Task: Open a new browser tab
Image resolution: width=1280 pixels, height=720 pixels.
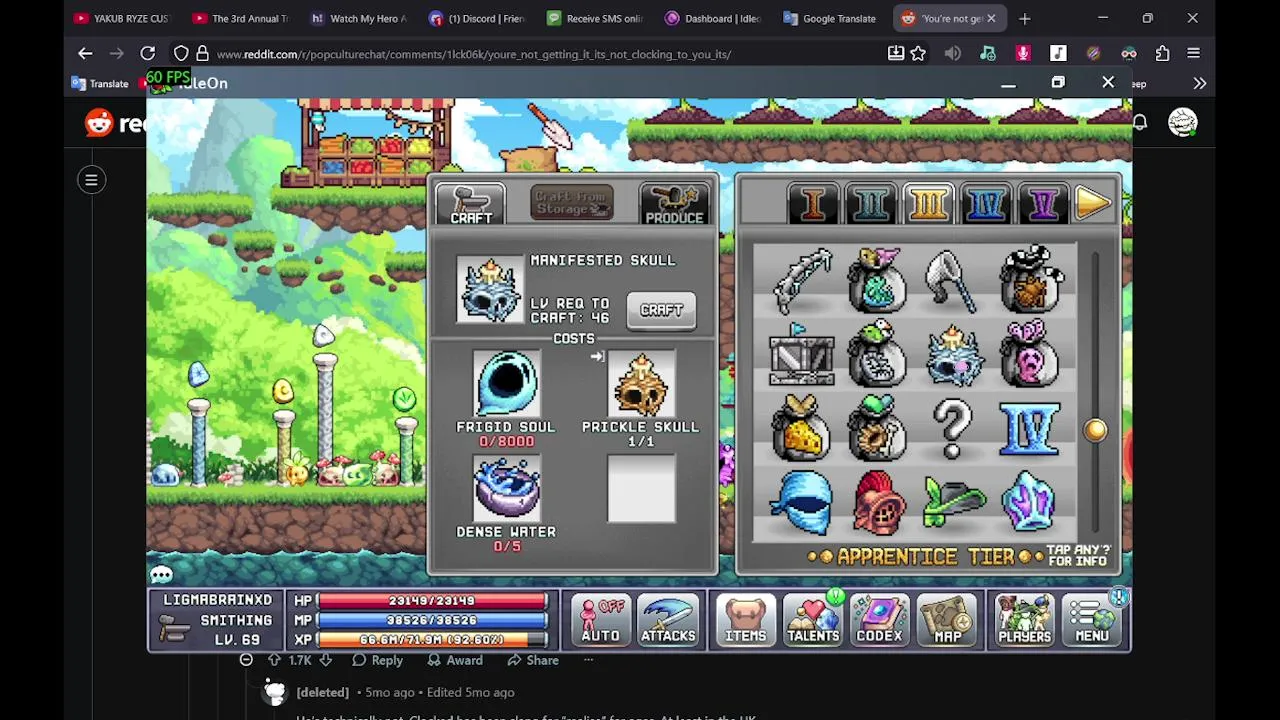Action: pos(1024,18)
